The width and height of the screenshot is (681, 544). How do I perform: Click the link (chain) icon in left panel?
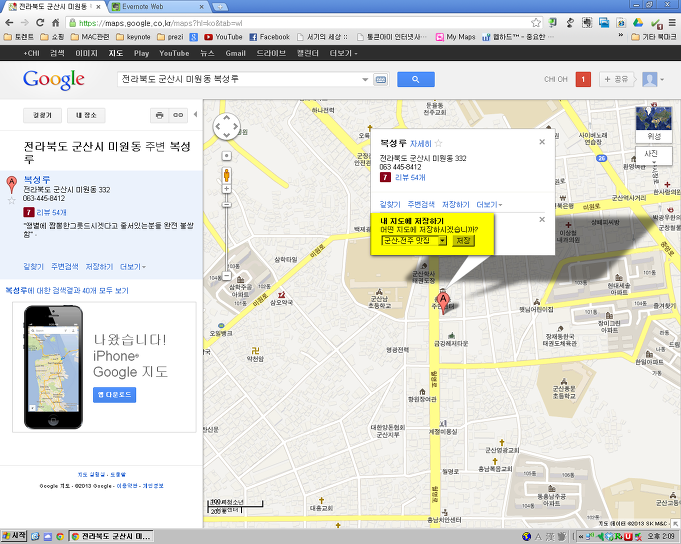point(178,115)
